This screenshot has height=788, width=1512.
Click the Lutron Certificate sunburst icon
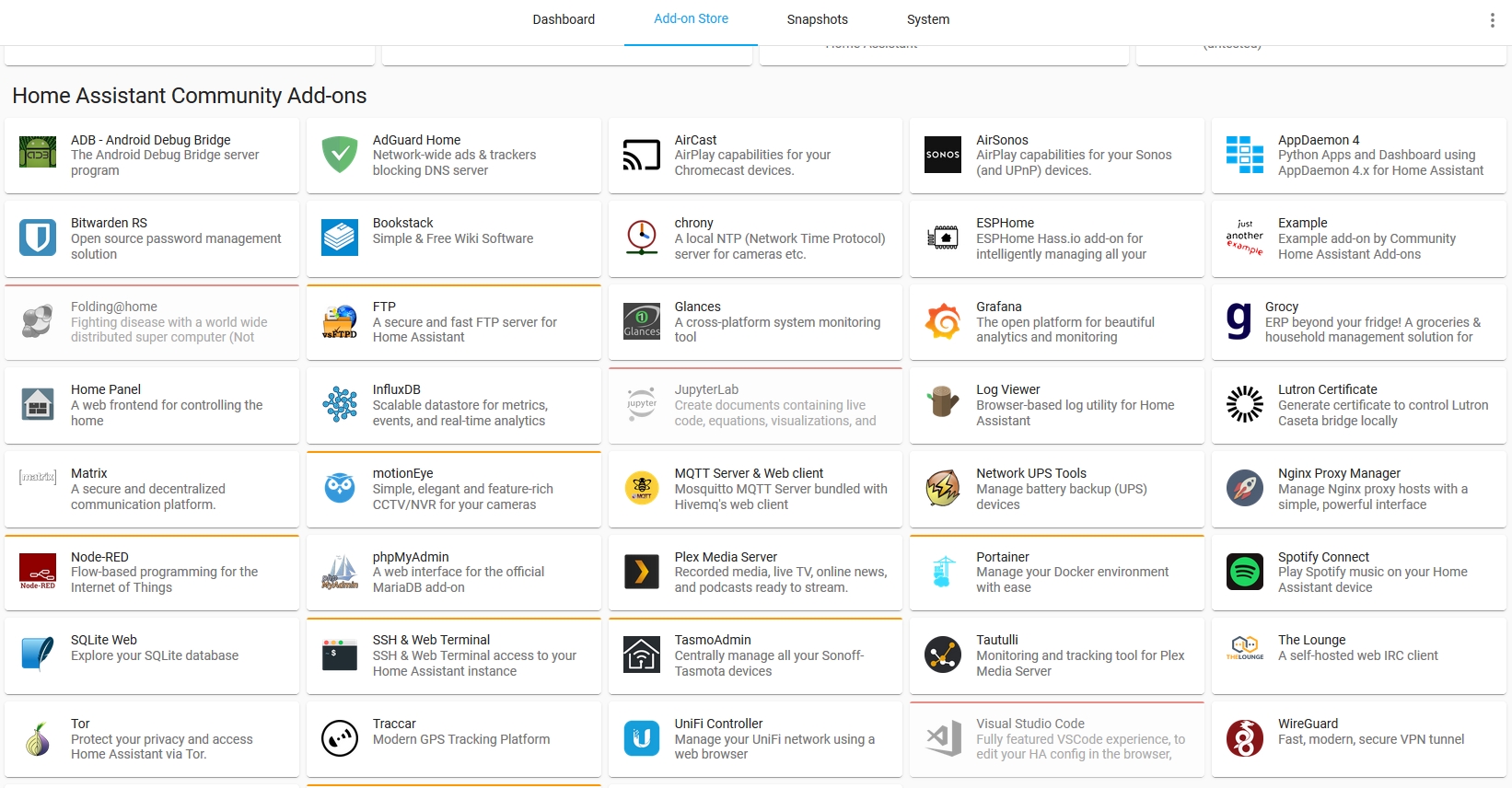(x=1245, y=404)
